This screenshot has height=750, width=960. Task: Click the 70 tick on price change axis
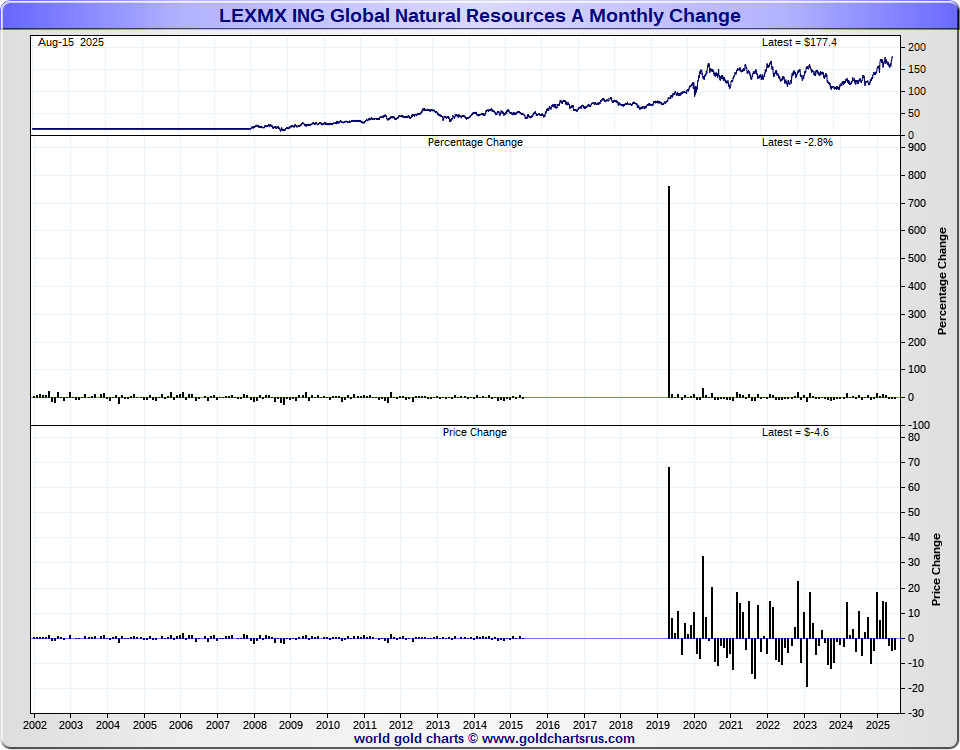click(x=913, y=462)
